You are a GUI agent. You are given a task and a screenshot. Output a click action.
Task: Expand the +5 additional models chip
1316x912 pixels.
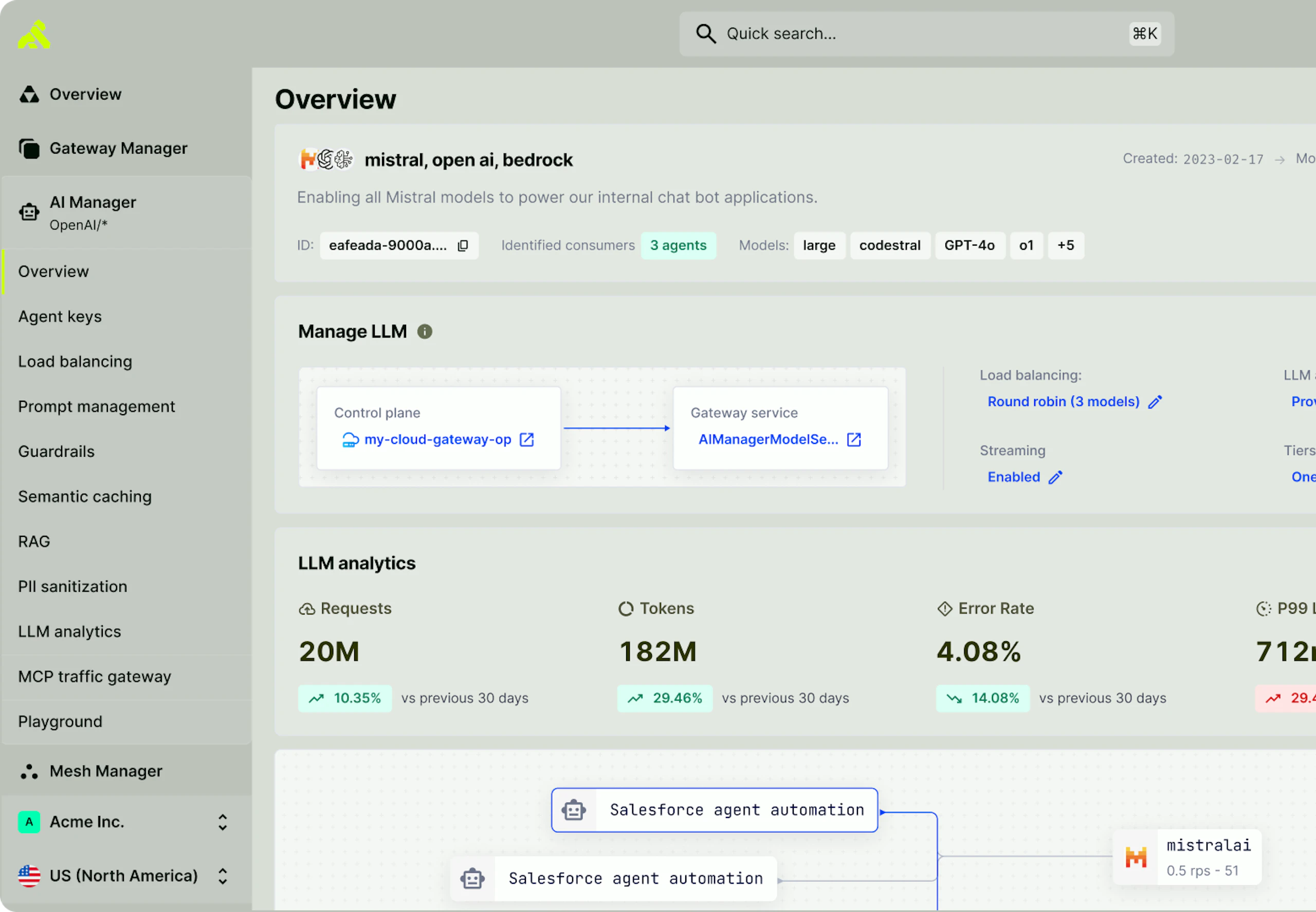coord(1066,246)
